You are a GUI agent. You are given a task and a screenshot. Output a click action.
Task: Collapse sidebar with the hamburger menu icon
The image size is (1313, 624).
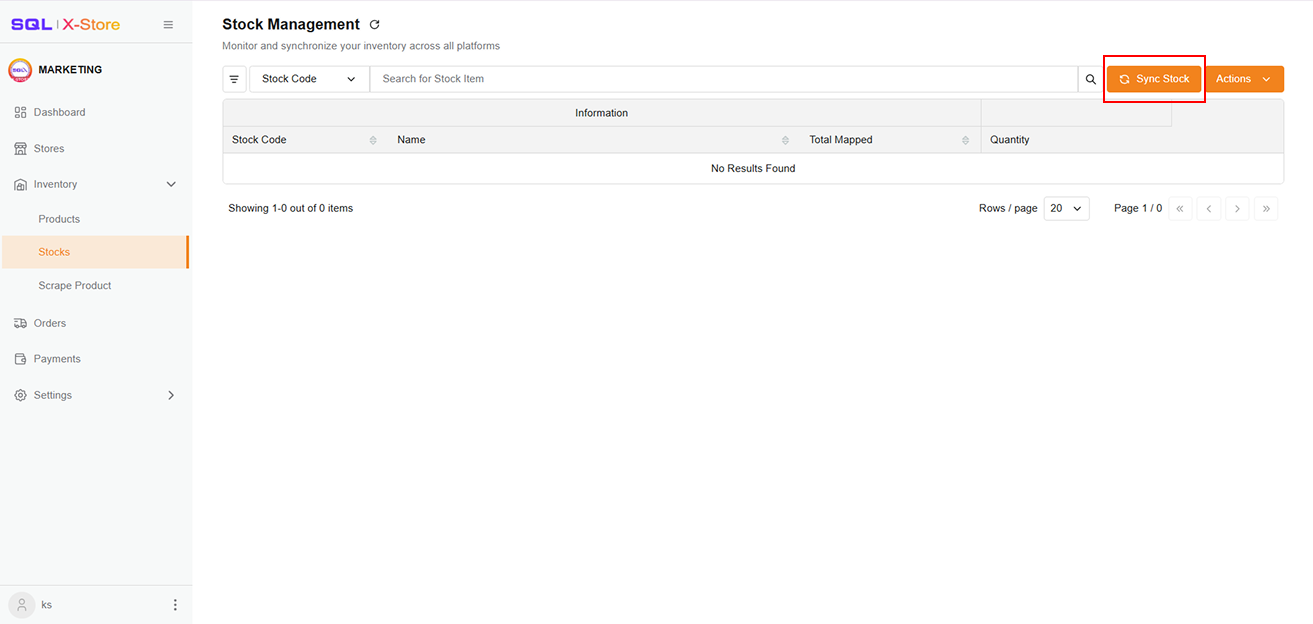tap(168, 25)
